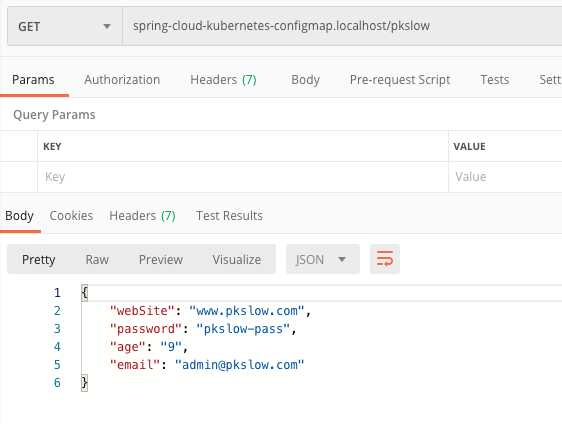Go to the Tests tab

click(x=495, y=80)
